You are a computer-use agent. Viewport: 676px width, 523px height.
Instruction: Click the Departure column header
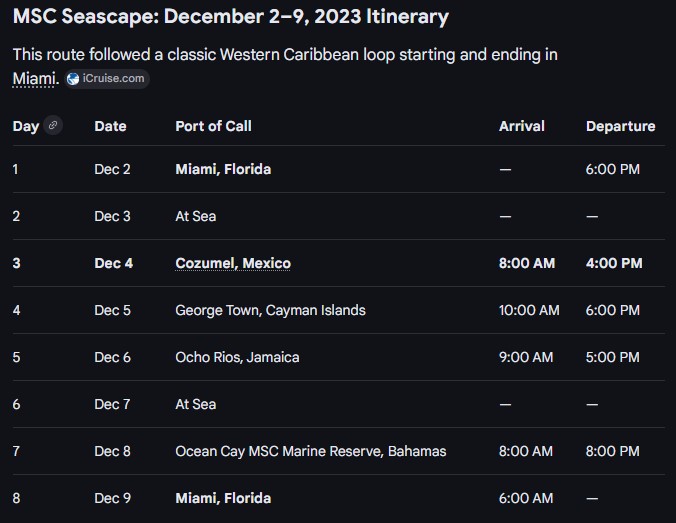click(x=620, y=126)
